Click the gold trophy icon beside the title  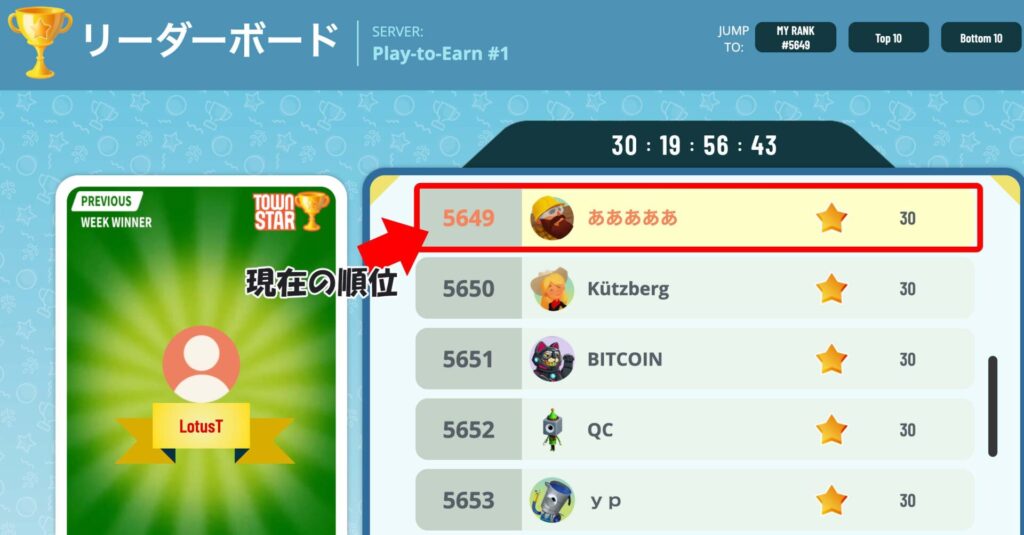[40, 42]
